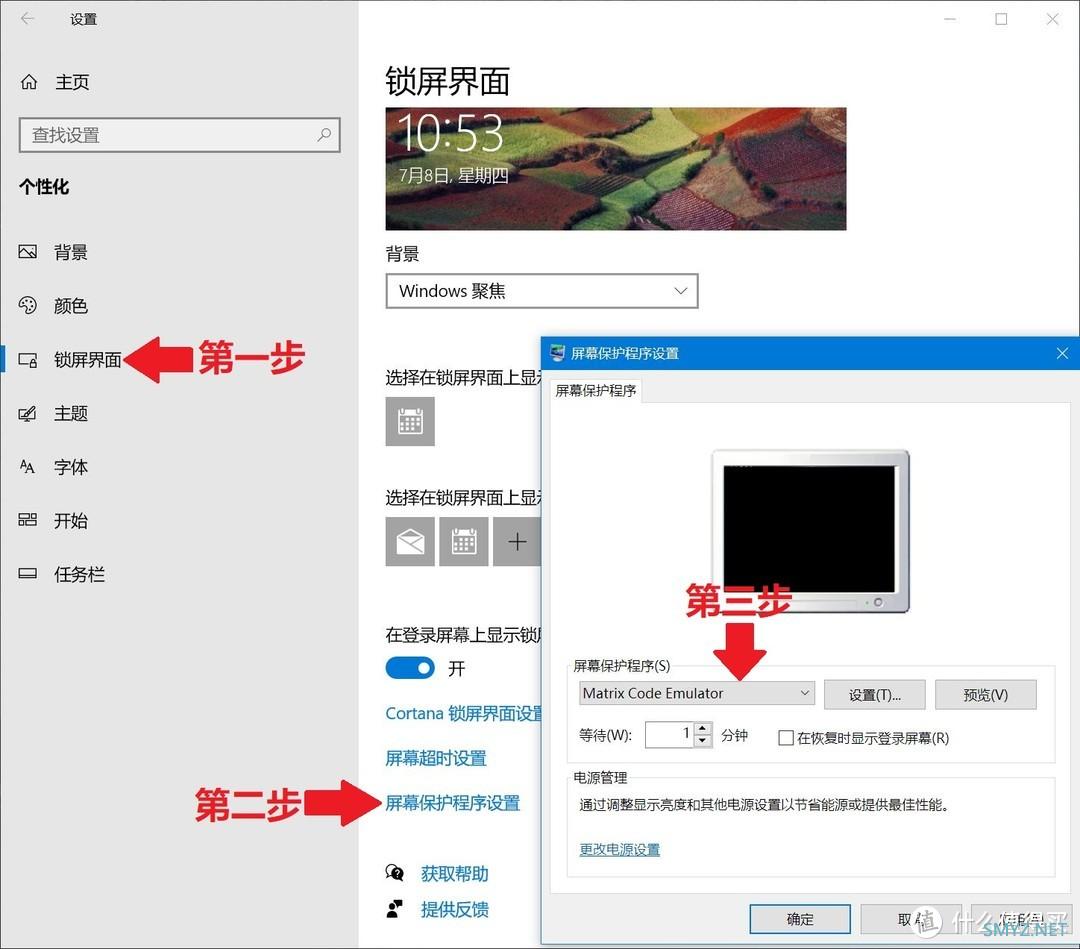Close the 屏幕保护程序设置 dialog

point(1062,353)
